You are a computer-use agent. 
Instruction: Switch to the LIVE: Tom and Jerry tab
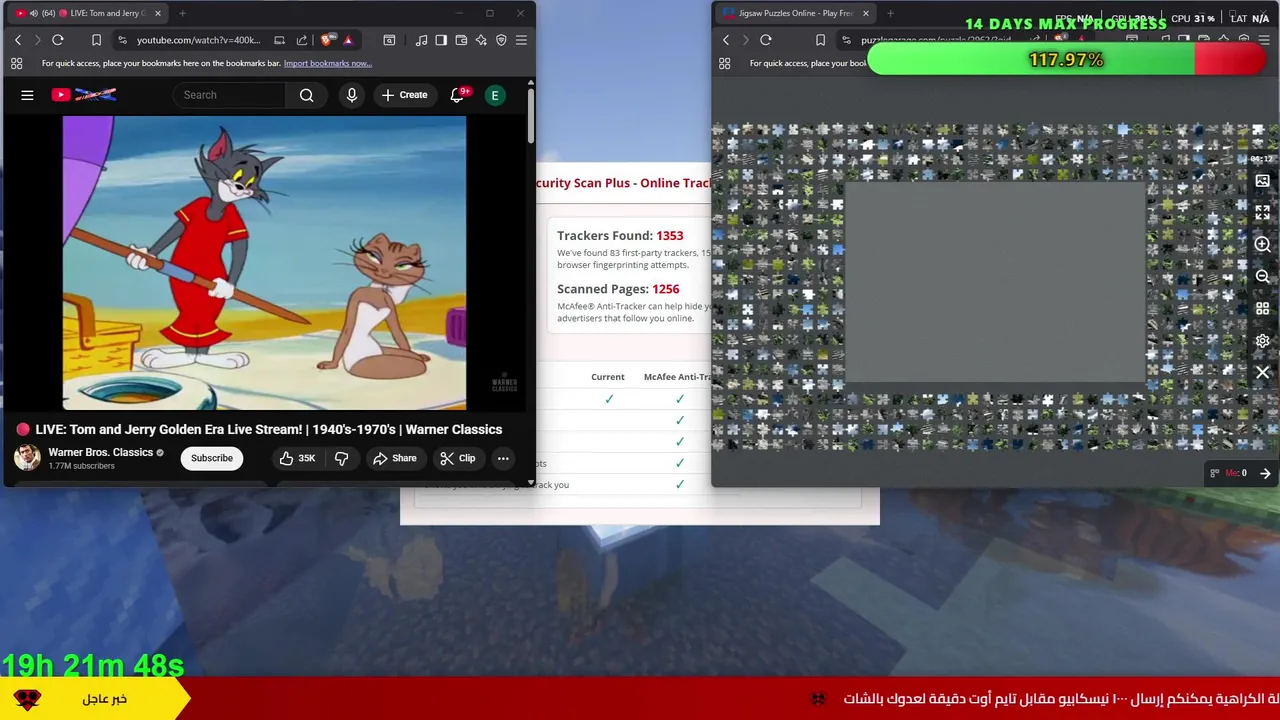pyautogui.click(x=86, y=13)
